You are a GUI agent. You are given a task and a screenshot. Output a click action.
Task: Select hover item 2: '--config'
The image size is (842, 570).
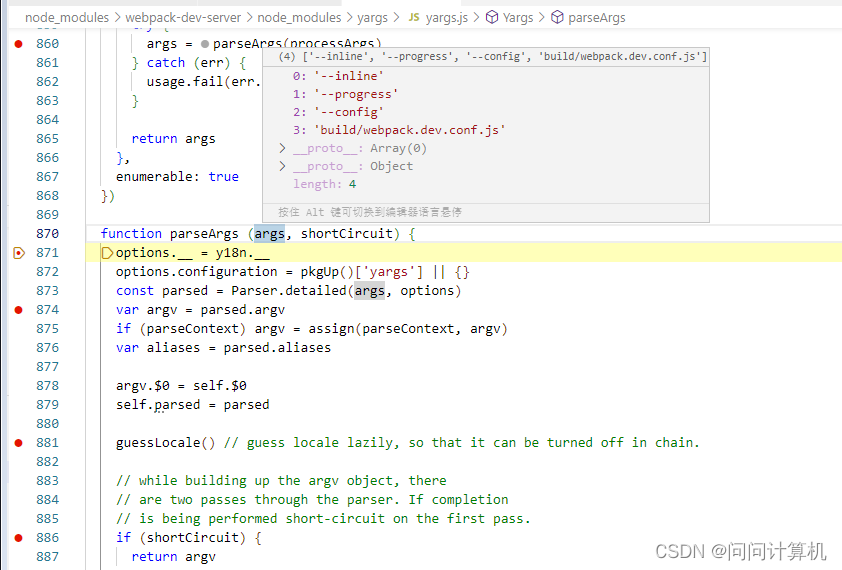[338, 112]
